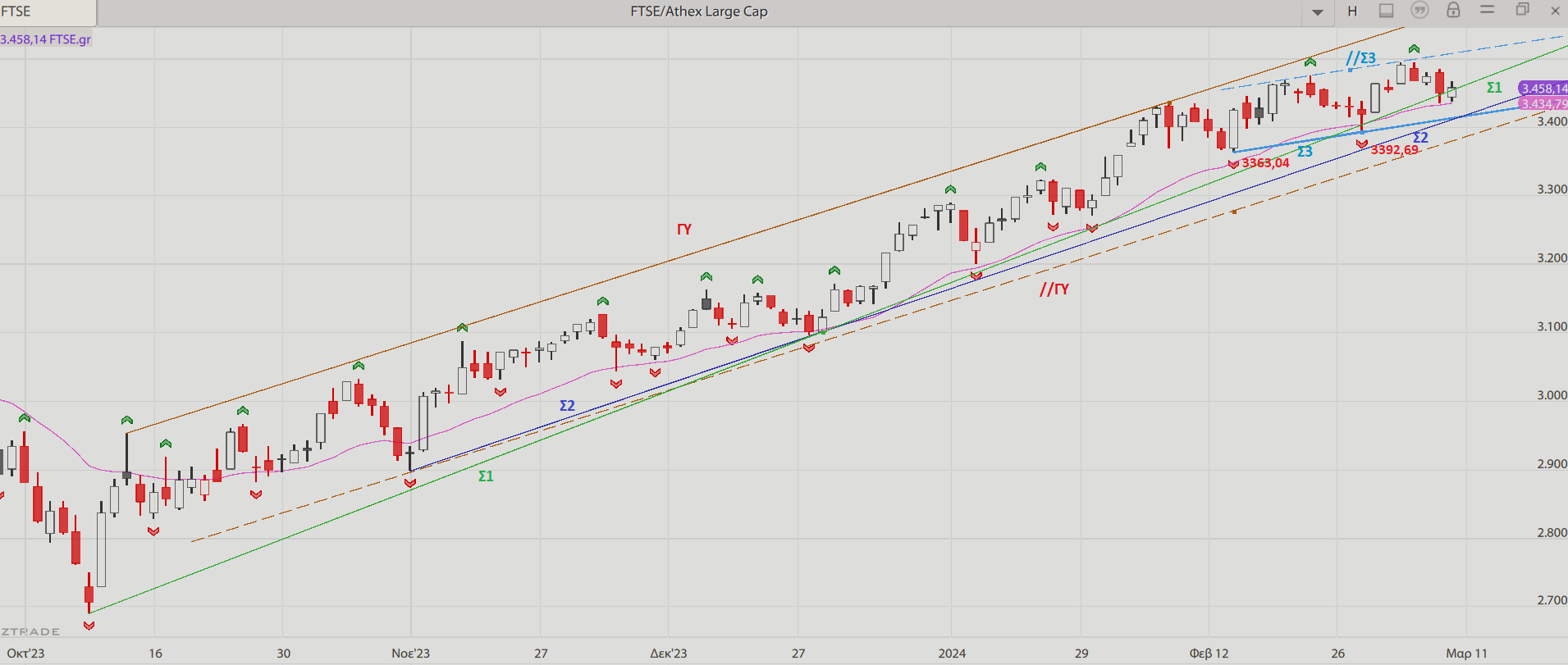Select the pink 3.434,79 price tag
The image size is (1568, 665).
click(x=1543, y=104)
